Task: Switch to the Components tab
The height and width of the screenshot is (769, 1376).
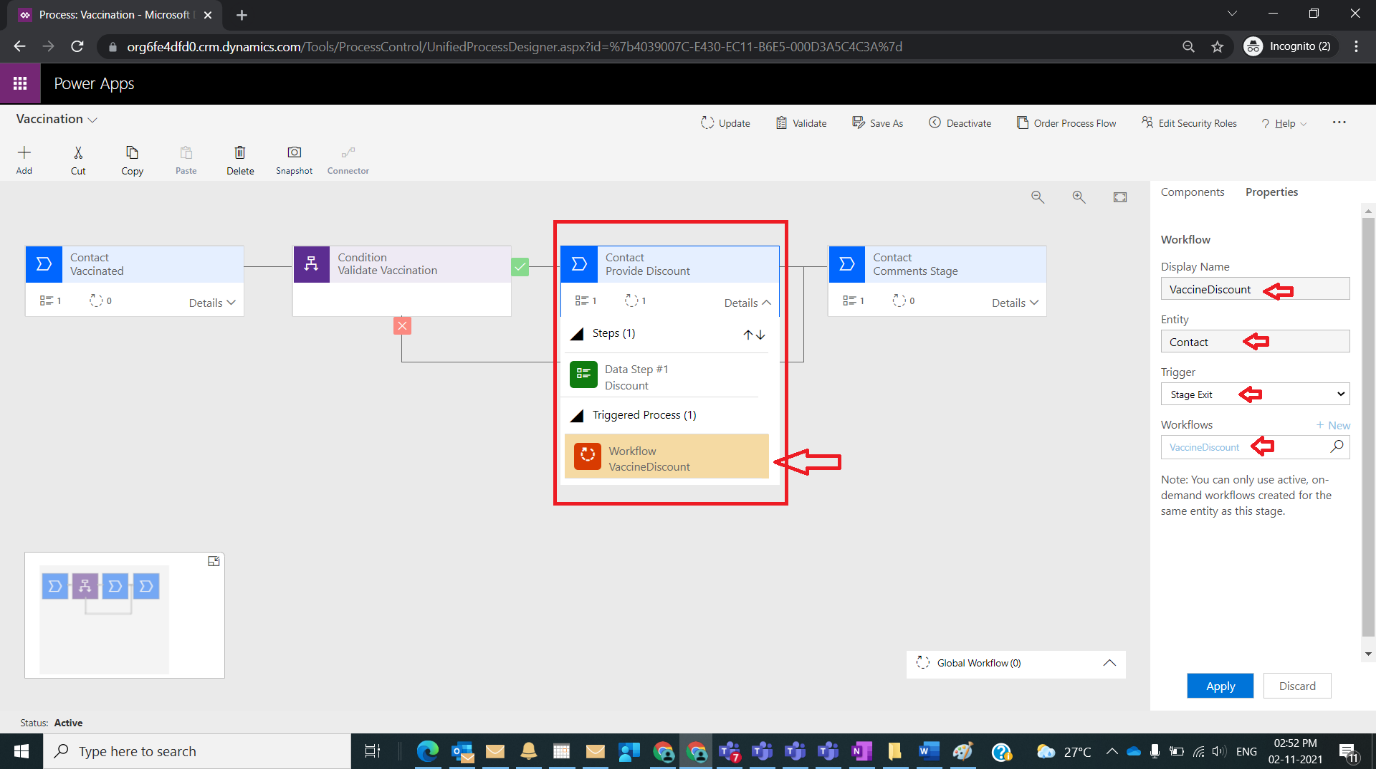Action: click(1193, 191)
